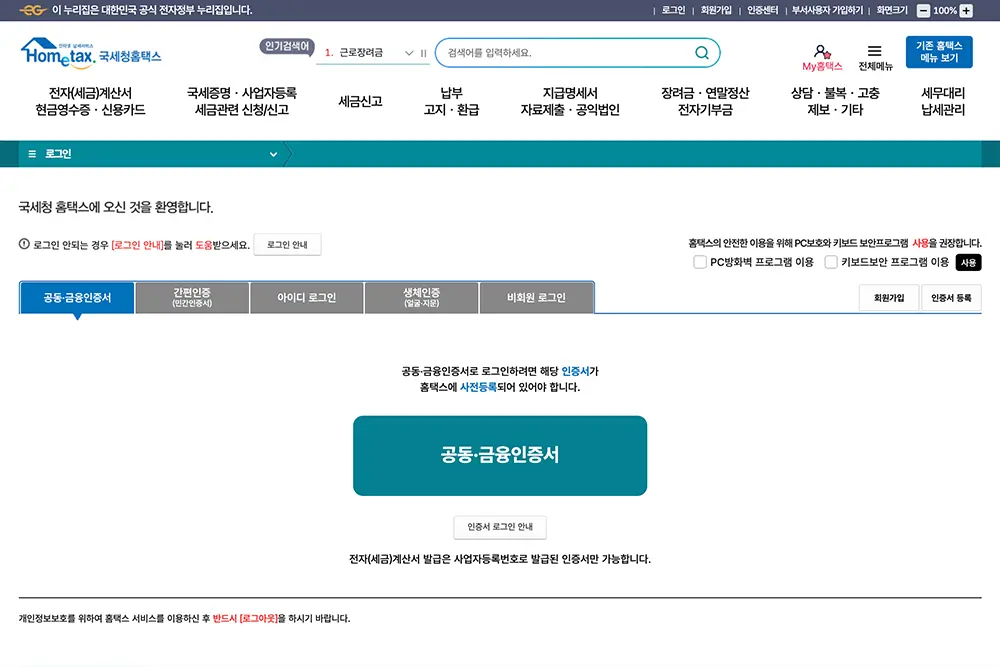This screenshot has height=667, width=1000.
Task: Expand the 근로장려금 popular search dropdown
Action: [408, 52]
